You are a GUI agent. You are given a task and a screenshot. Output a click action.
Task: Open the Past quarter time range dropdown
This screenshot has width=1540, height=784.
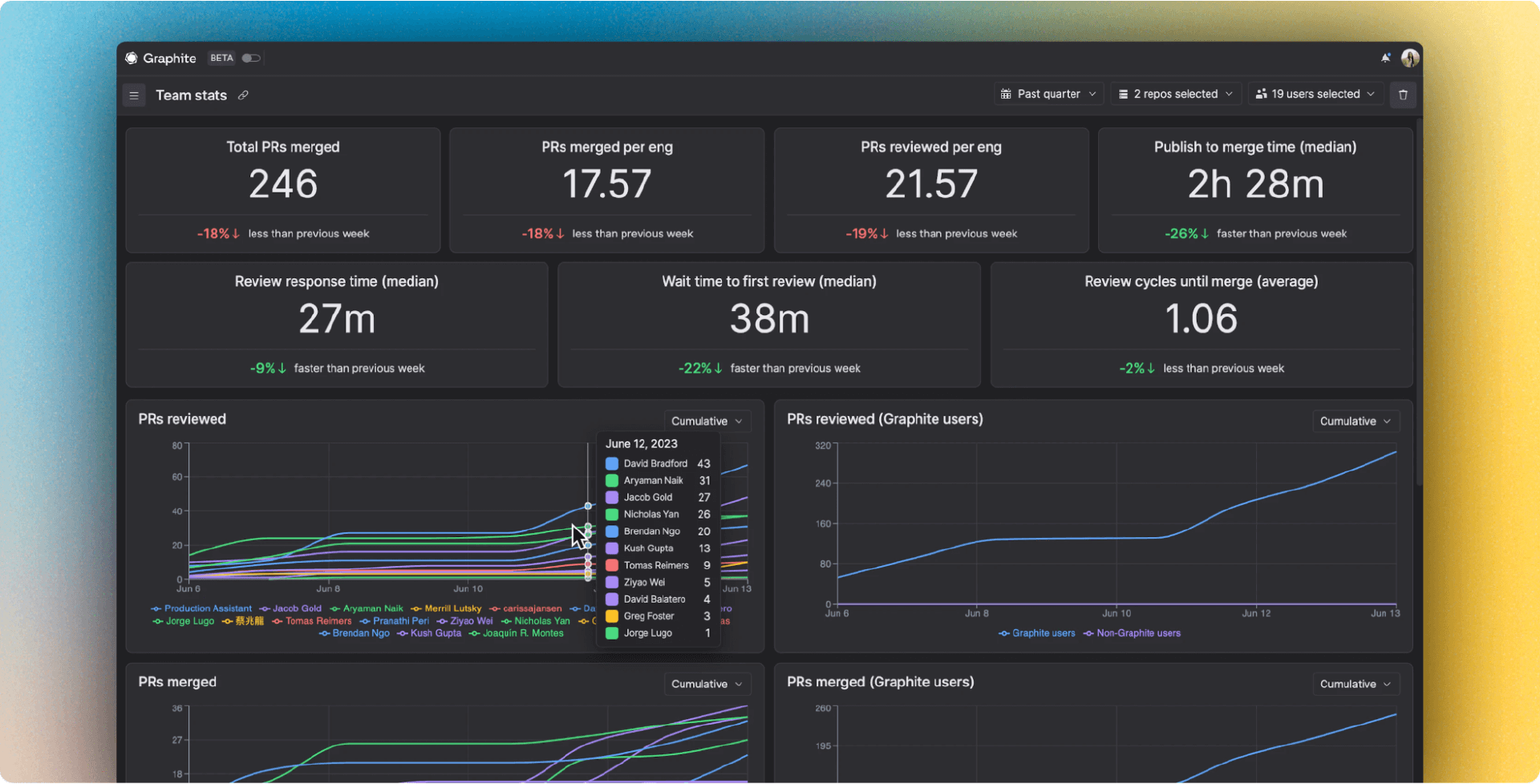(1048, 94)
